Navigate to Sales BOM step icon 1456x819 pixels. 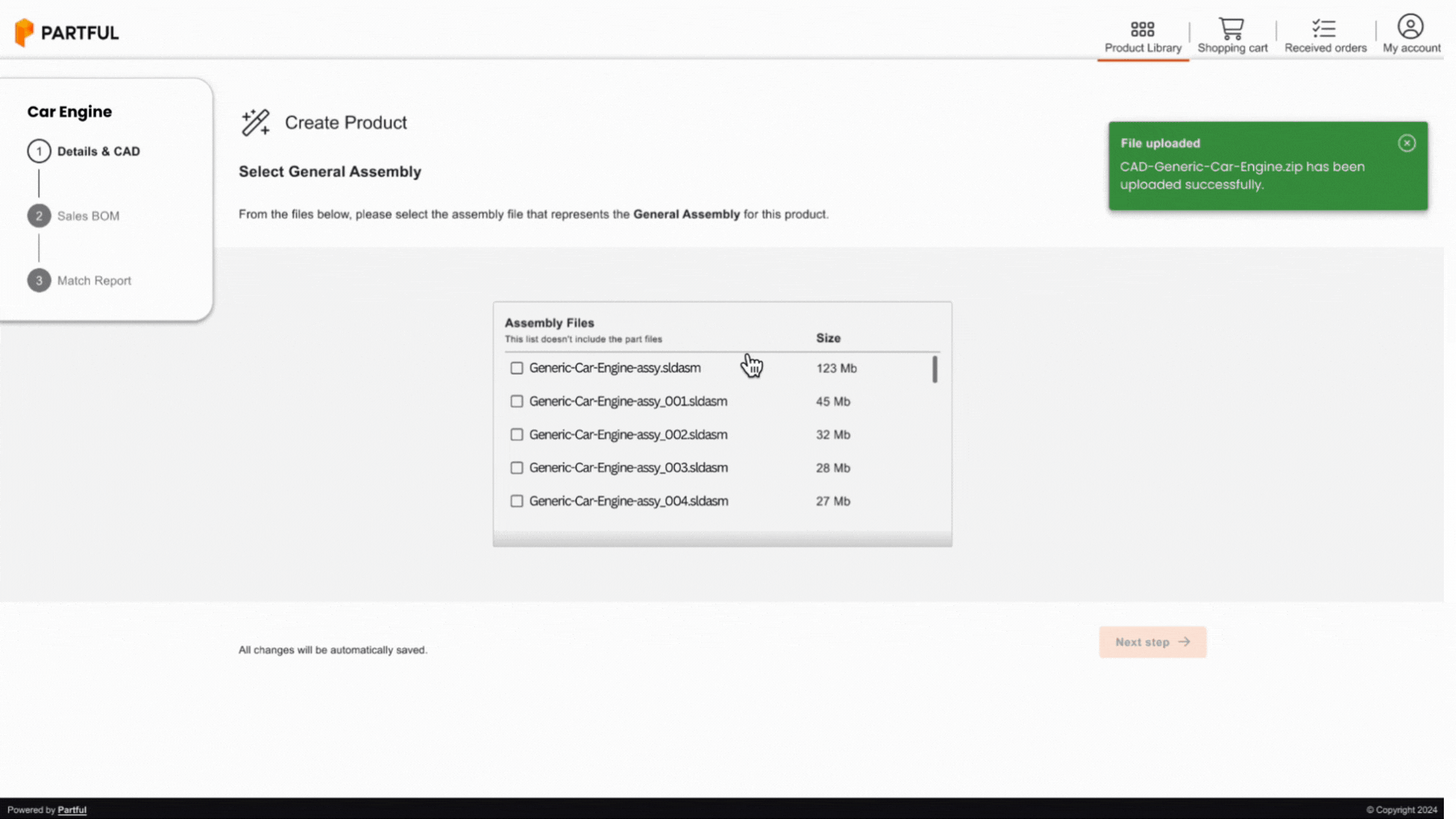(38, 215)
